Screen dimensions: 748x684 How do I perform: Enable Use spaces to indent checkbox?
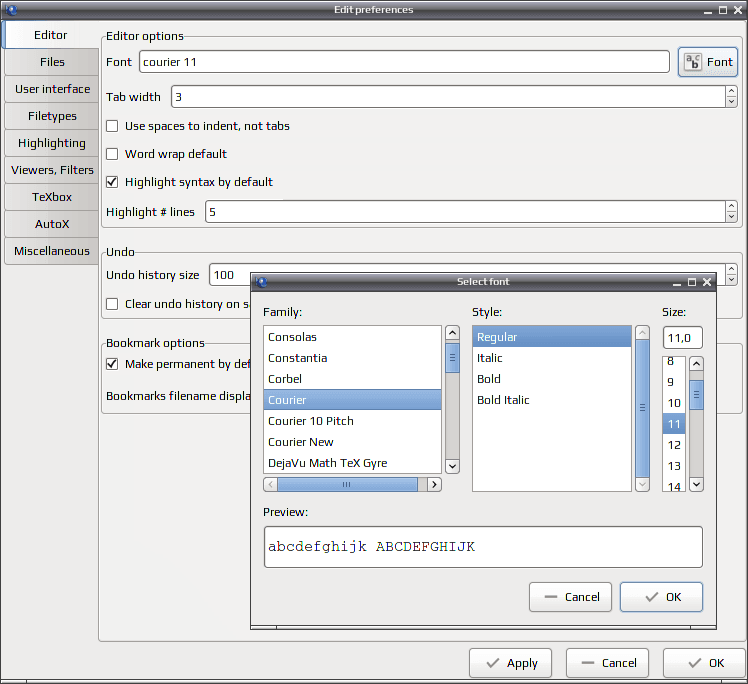point(112,126)
